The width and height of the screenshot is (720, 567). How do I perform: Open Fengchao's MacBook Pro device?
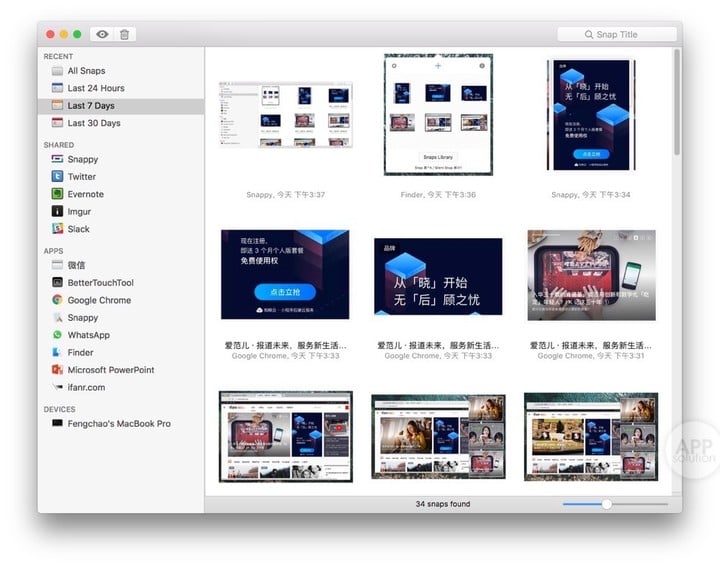[x=121, y=423]
